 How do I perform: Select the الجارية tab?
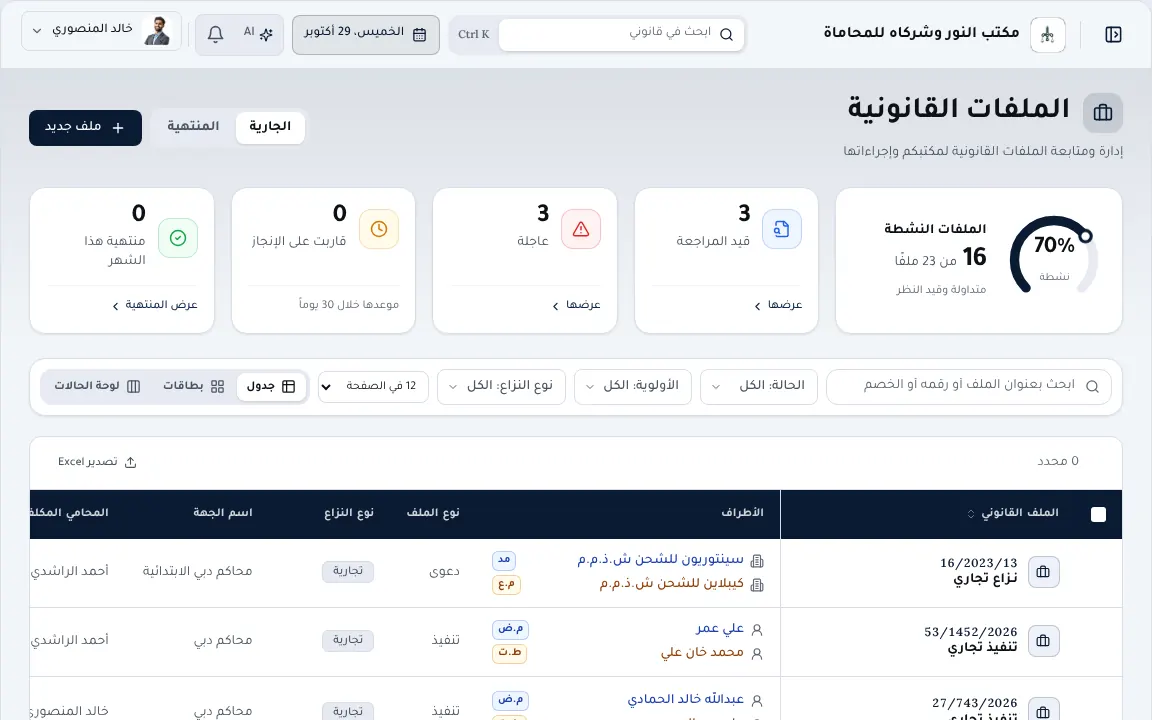270,127
